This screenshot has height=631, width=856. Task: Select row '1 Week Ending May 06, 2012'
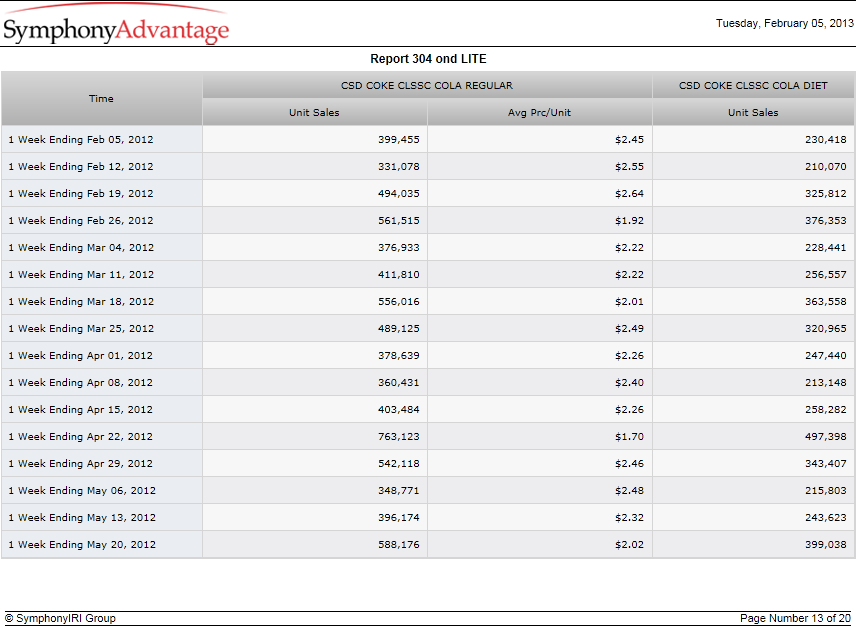point(427,491)
